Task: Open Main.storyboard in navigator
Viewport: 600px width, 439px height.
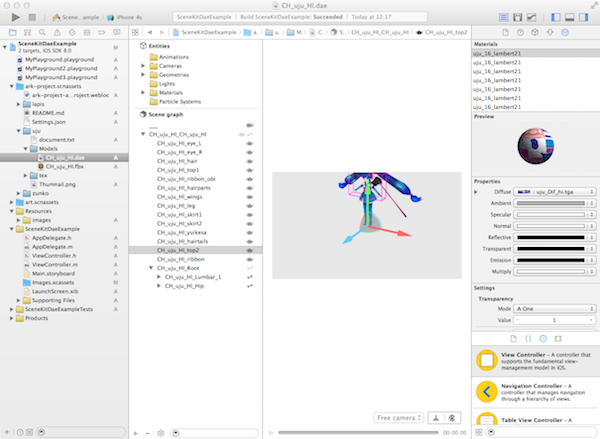Action: point(53,274)
